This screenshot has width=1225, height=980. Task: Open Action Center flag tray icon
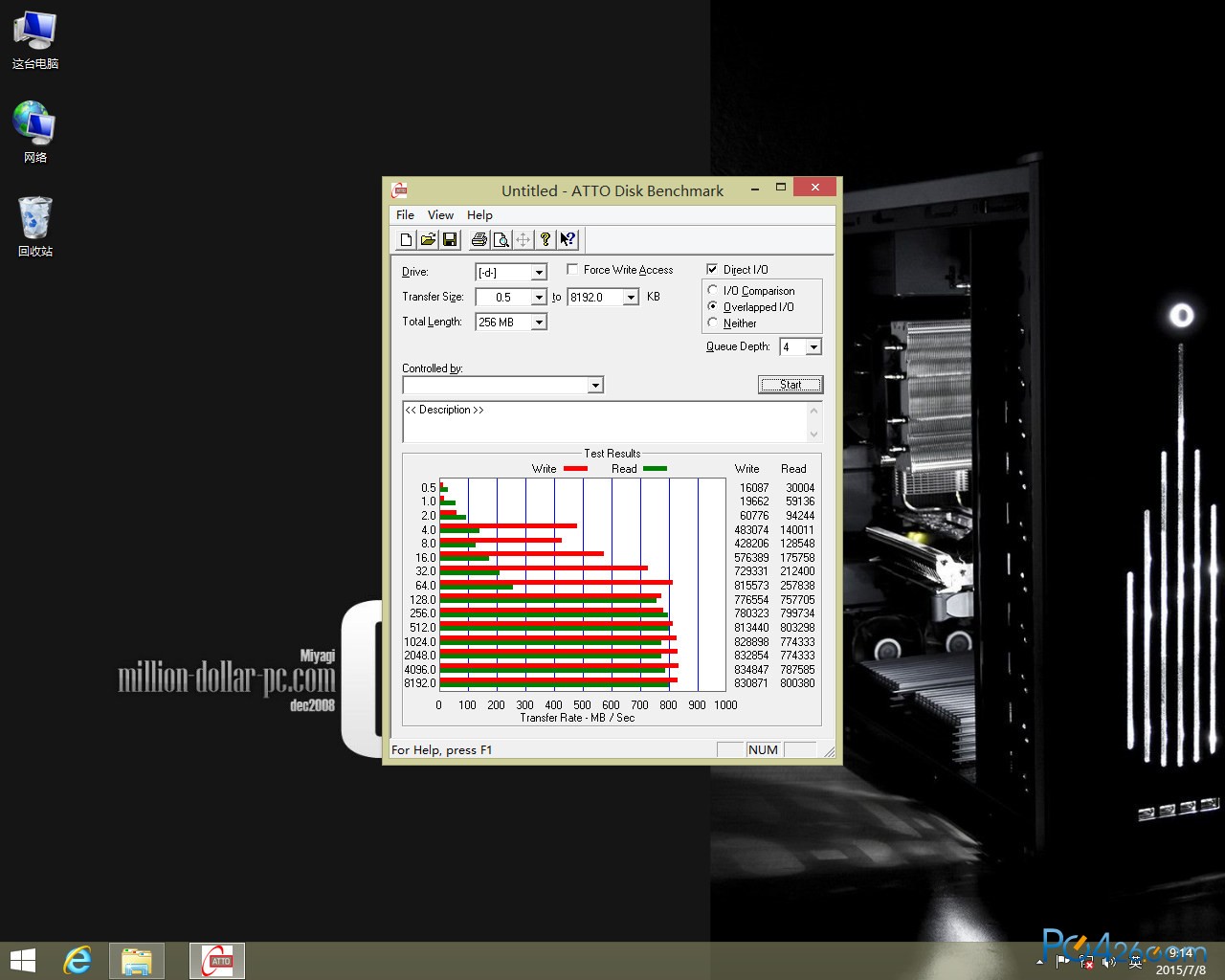[x=1062, y=961]
